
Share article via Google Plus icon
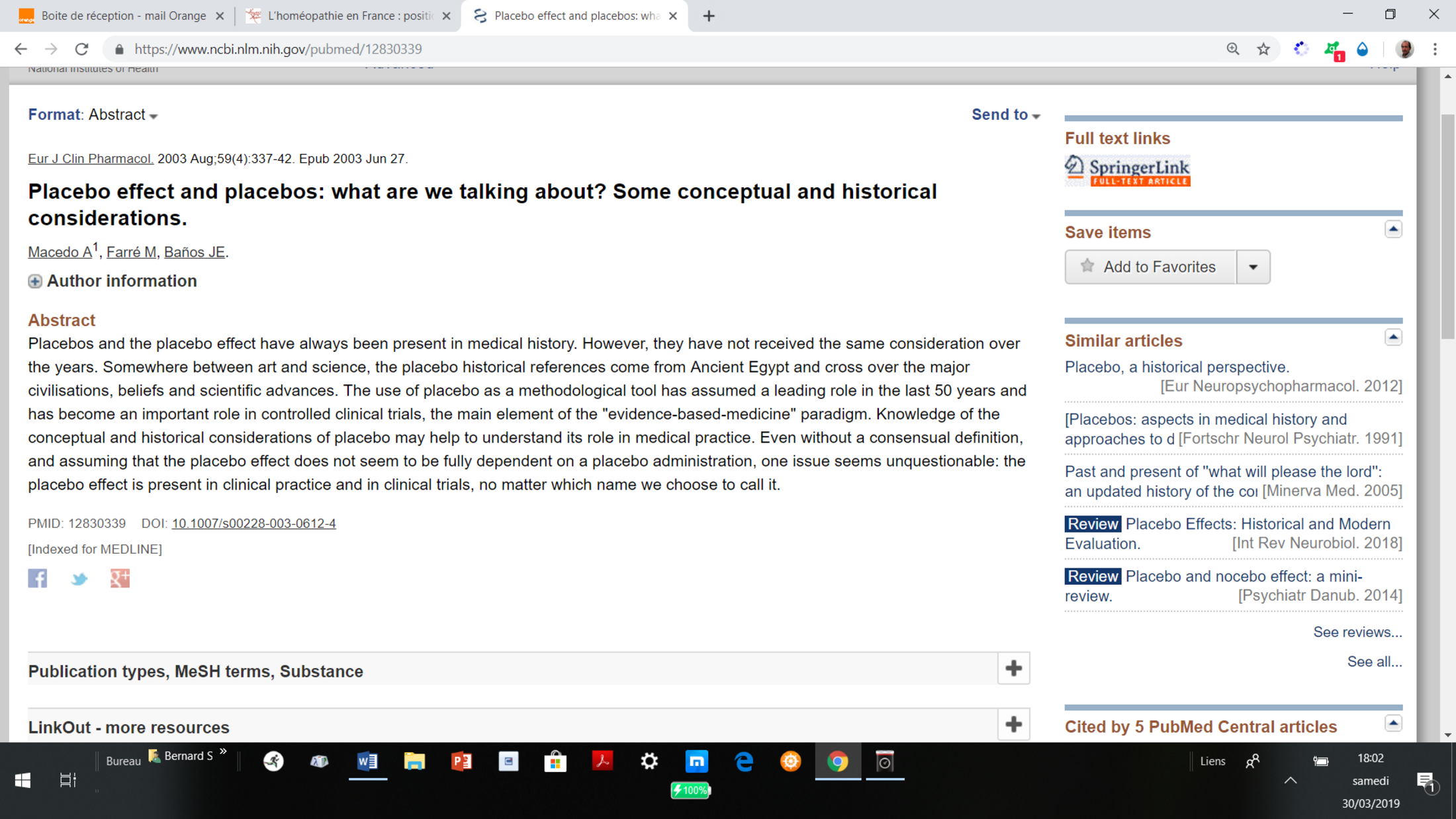tap(120, 578)
